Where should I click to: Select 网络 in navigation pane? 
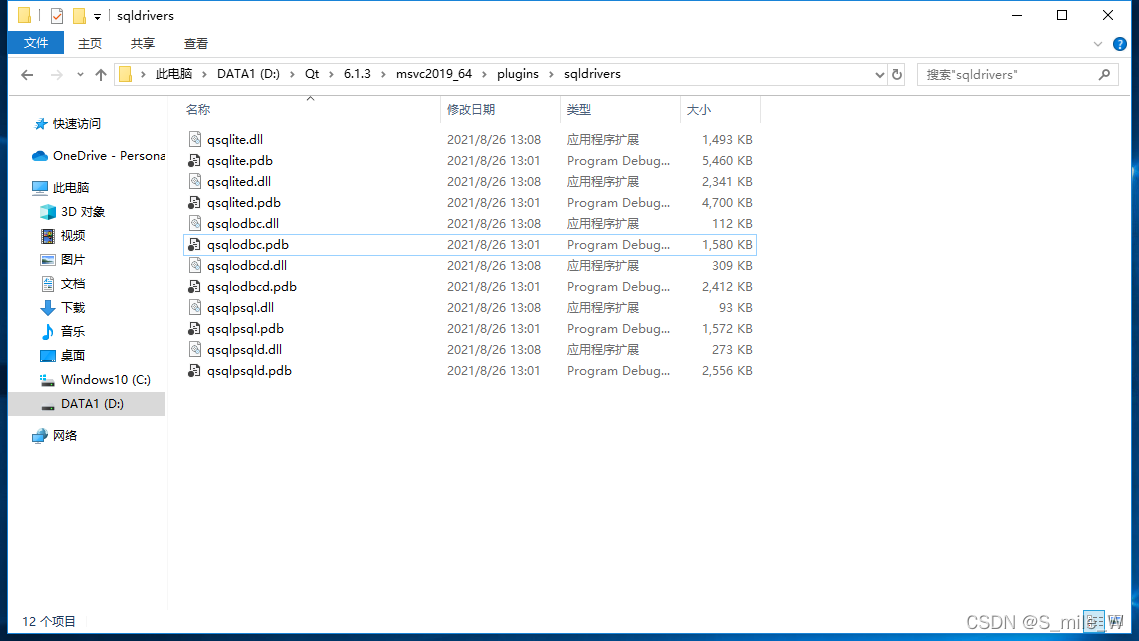pos(65,435)
